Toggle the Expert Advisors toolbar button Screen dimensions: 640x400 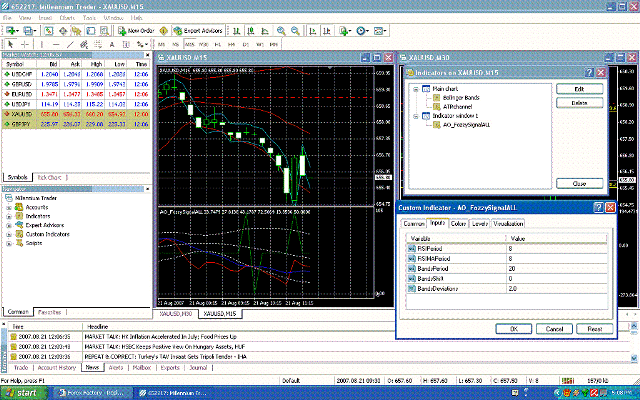coord(198,31)
